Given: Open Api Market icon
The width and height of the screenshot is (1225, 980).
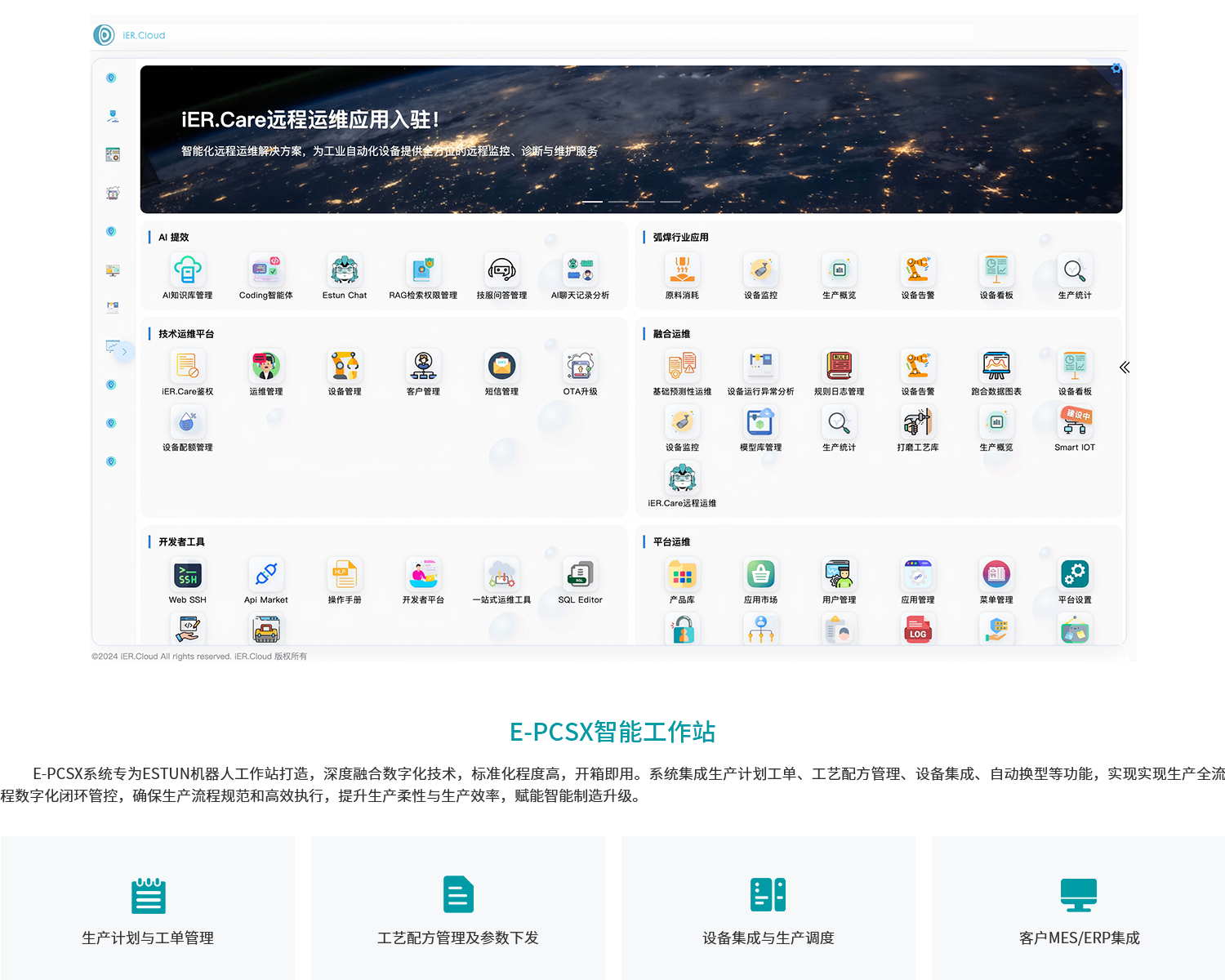Looking at the screenshot, I should point(265,574).
